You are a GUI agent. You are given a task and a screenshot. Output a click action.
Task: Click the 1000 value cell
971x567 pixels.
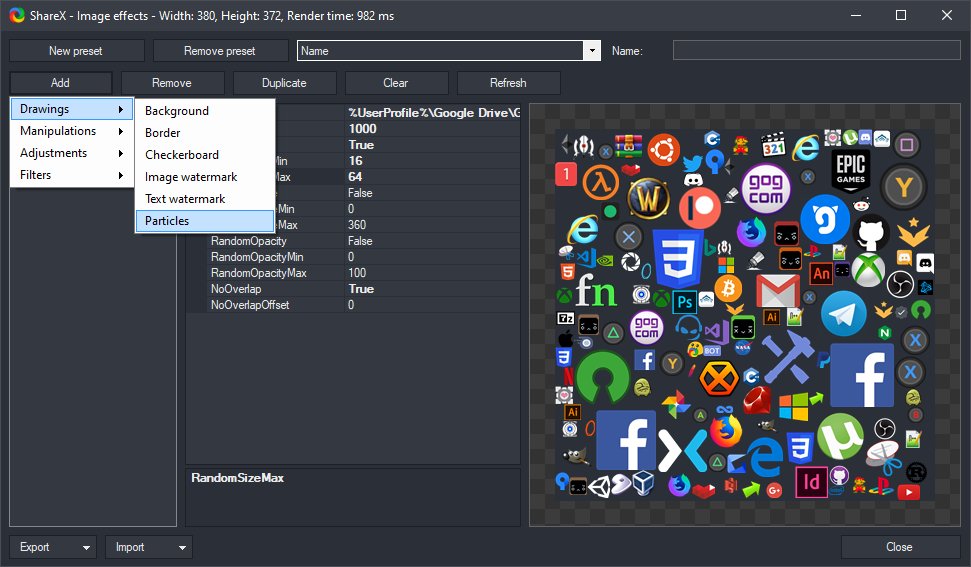[432, 129]
